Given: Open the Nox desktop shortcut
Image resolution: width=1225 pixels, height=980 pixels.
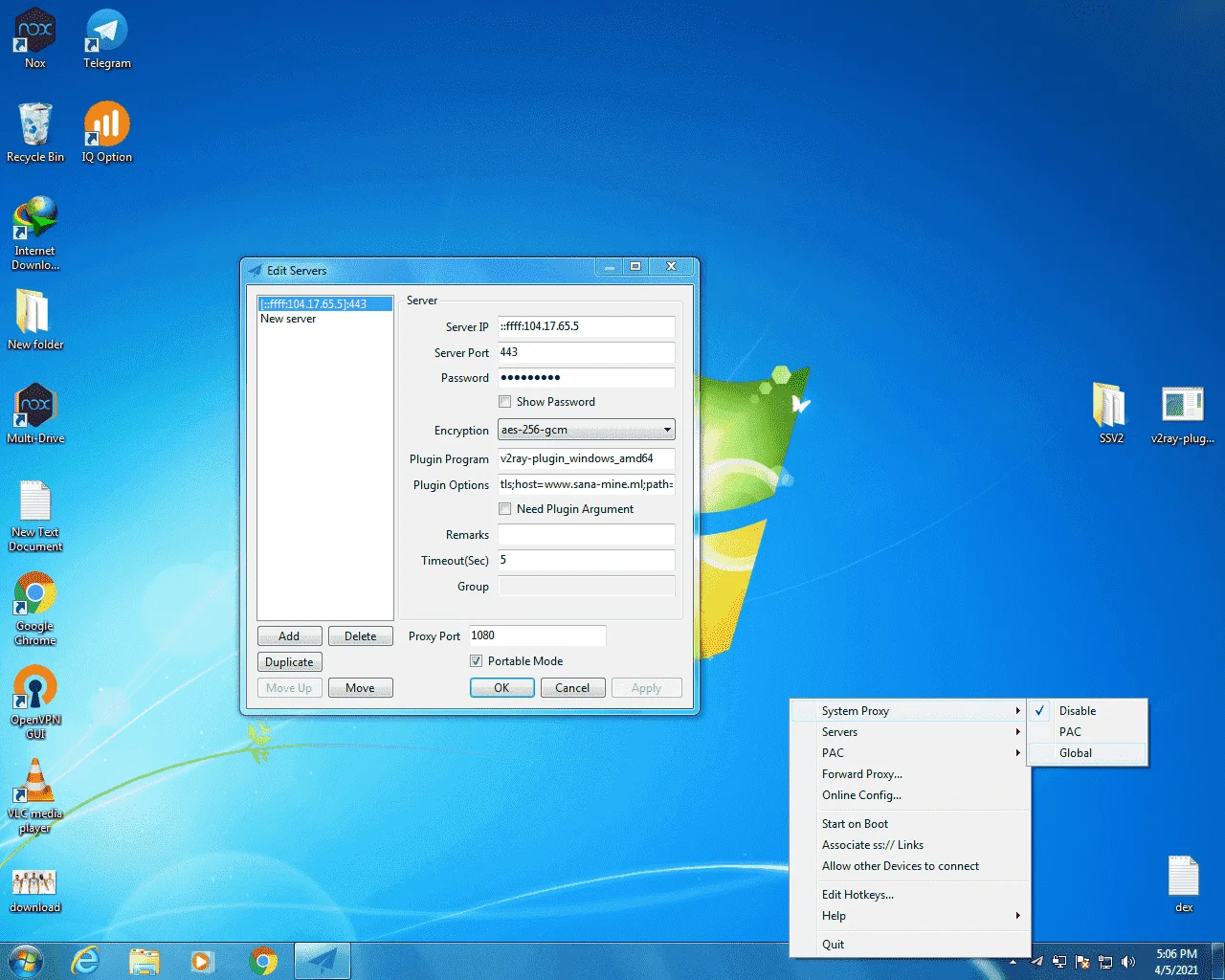Looking at the screenshot, I should coord(34,38).
